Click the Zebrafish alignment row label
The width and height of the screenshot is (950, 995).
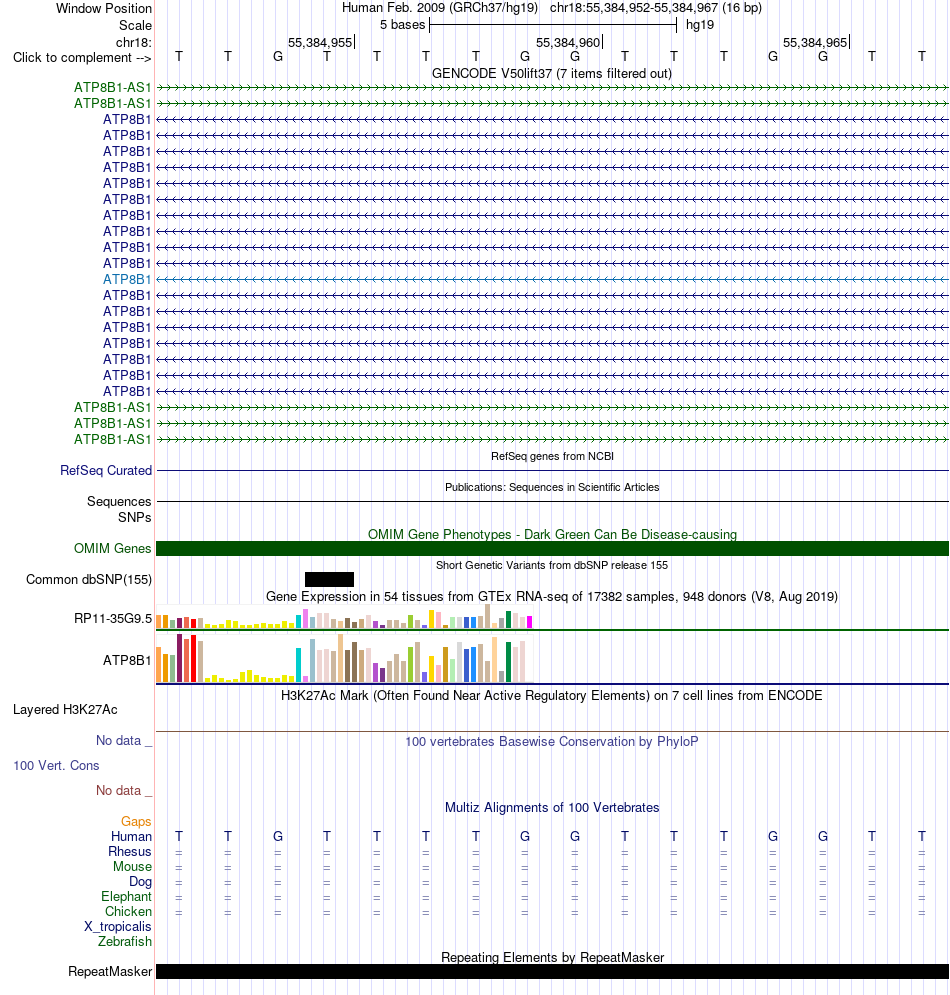pos(124,942)
